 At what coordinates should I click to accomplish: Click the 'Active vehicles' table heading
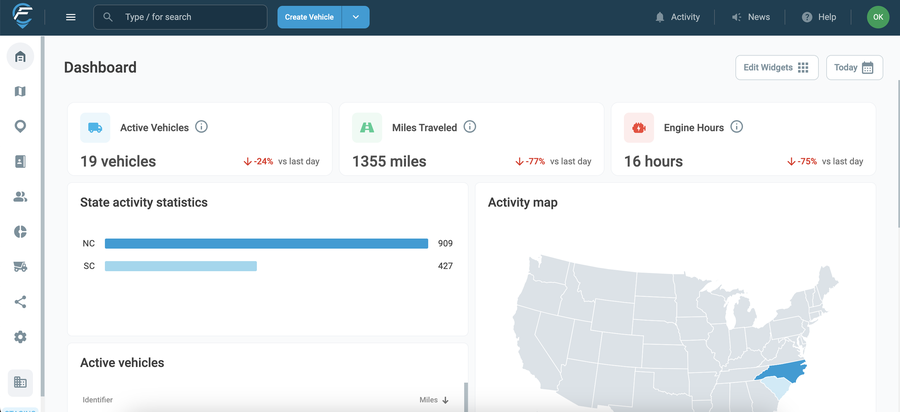pos(122,363)
